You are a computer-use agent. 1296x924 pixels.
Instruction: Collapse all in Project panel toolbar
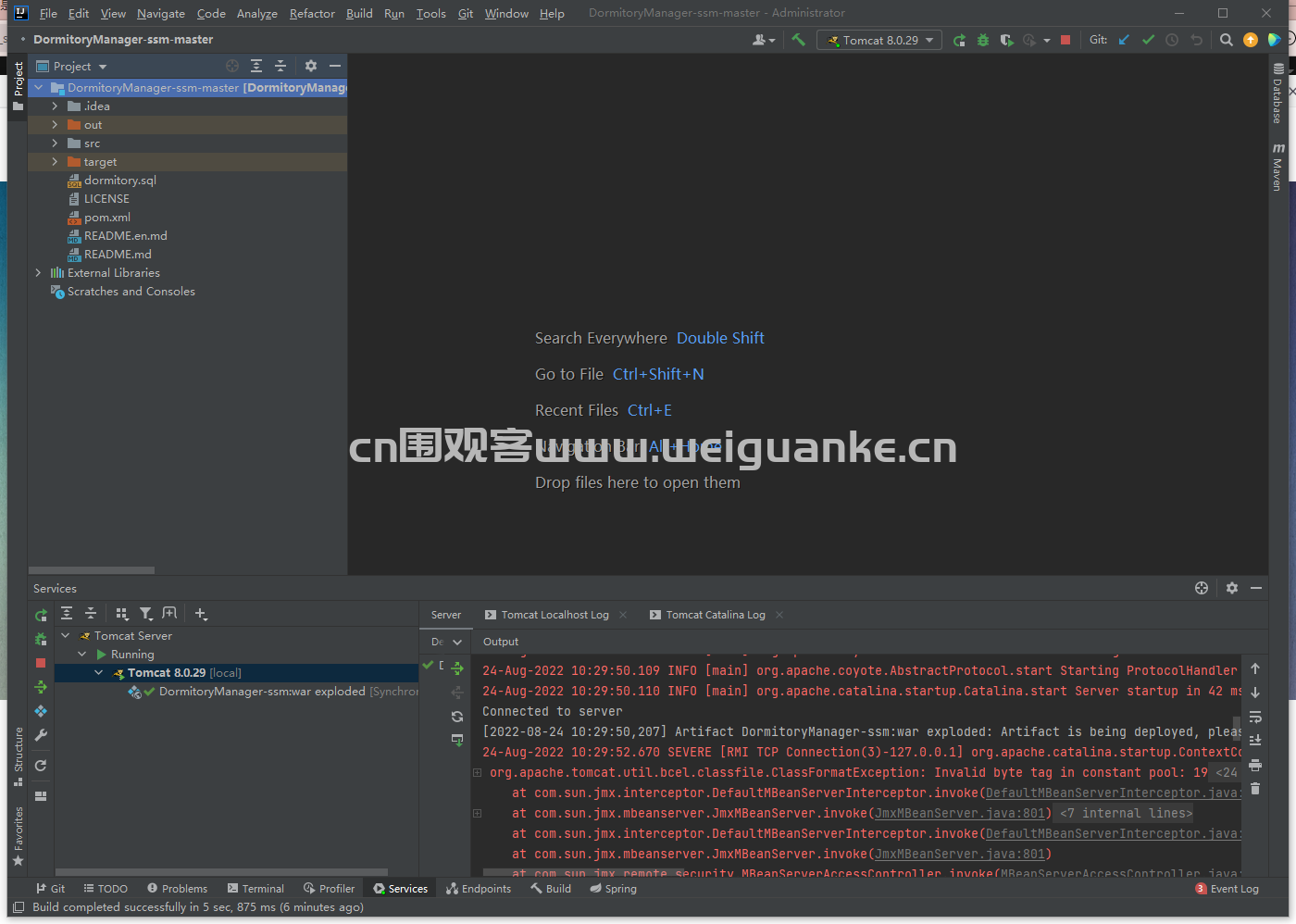point(280,66)
